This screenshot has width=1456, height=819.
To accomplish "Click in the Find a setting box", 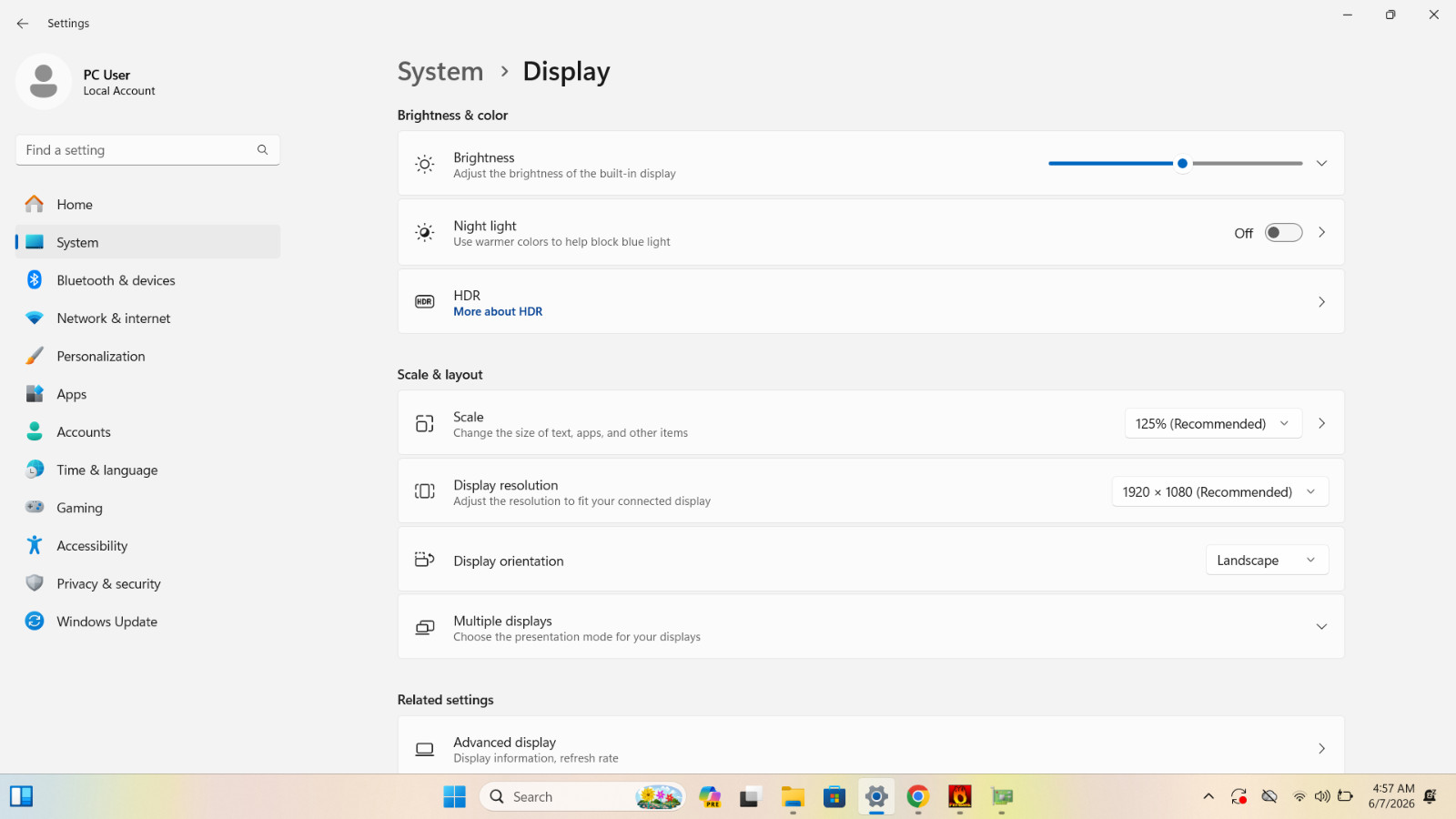I will [x=147, y=150].
